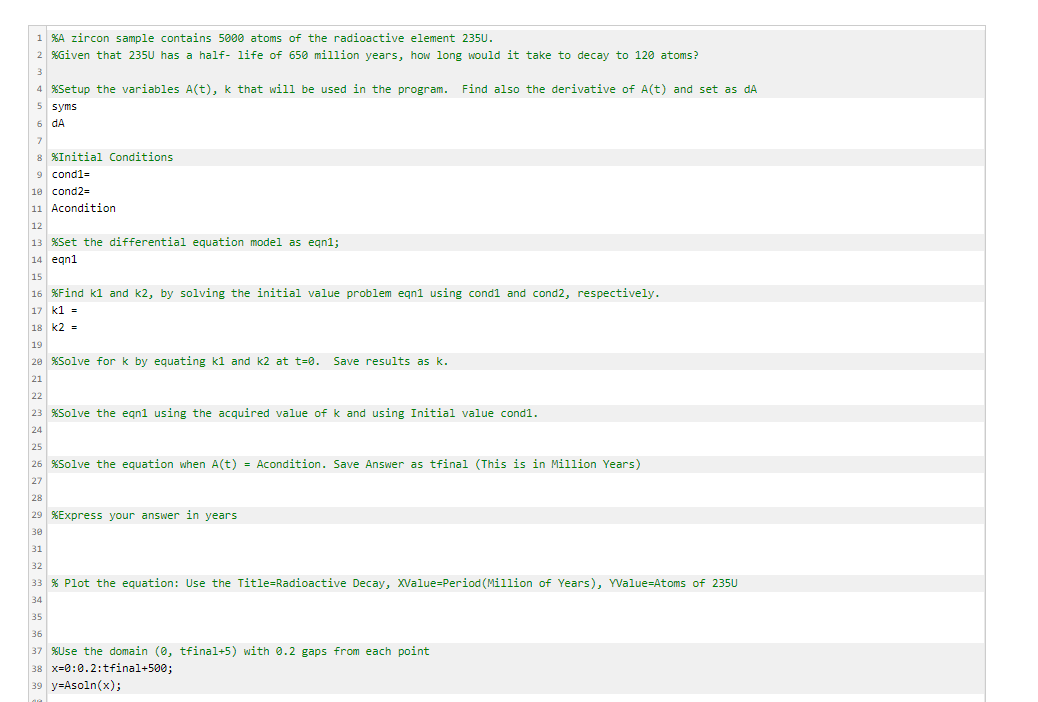This screenshot has width=1038, height=702.
Task: Click the "% Plot the equation" comment line
Action: click(395, 583)
